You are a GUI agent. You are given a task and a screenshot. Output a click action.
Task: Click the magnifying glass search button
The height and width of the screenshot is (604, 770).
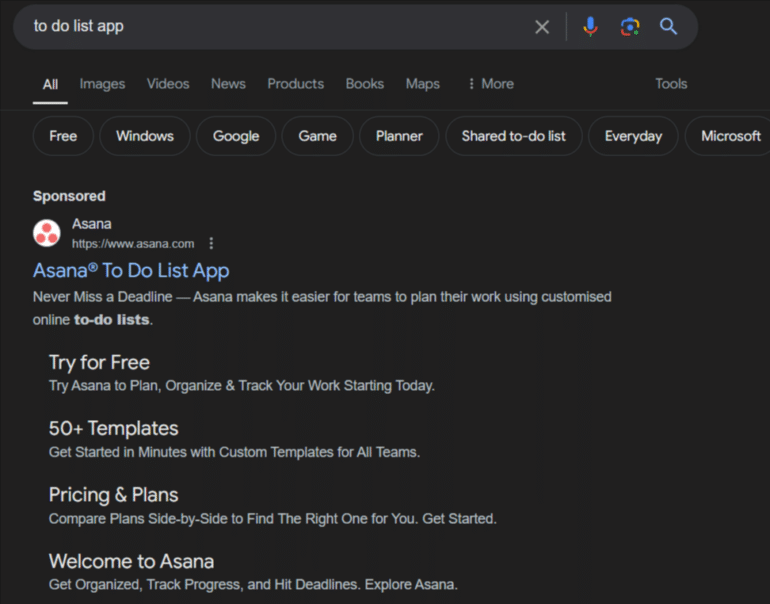(668, 27)
